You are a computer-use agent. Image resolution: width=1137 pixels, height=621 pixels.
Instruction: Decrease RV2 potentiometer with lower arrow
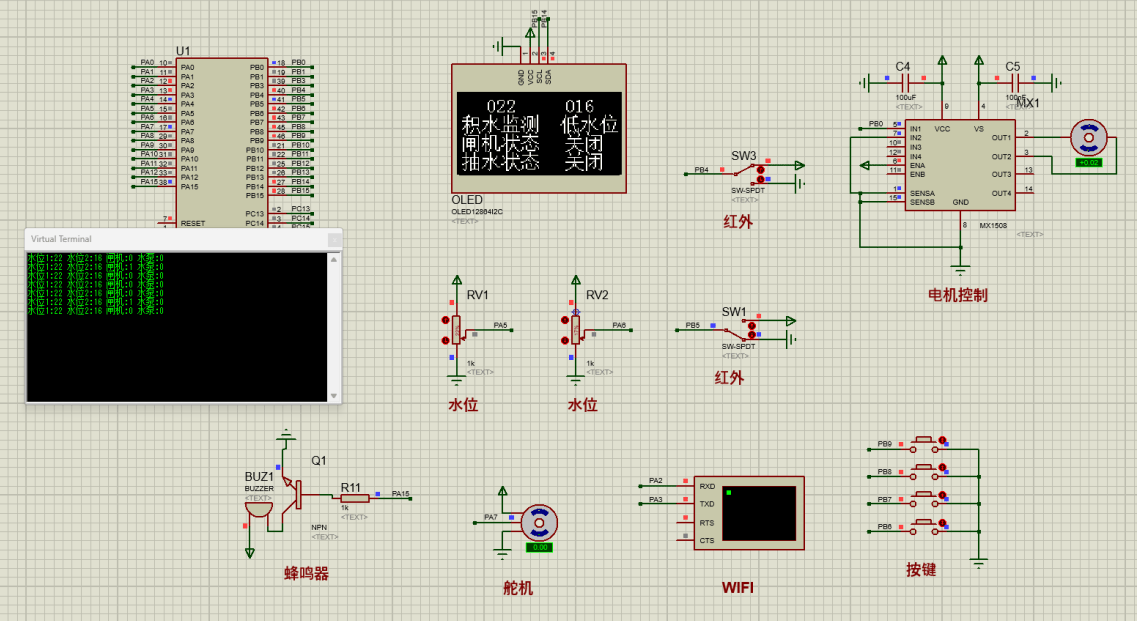coord(564,341)
